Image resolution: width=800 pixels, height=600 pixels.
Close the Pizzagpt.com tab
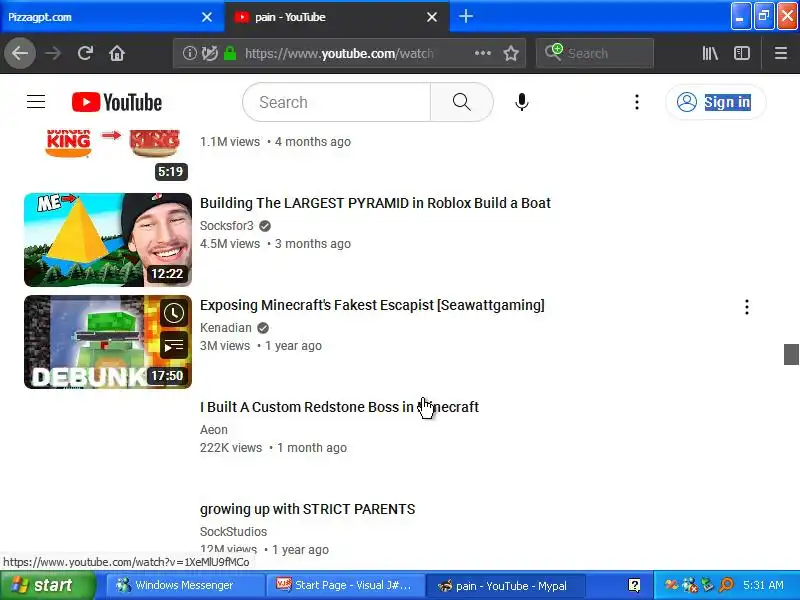pyautogui.click(x=207, y=17)
